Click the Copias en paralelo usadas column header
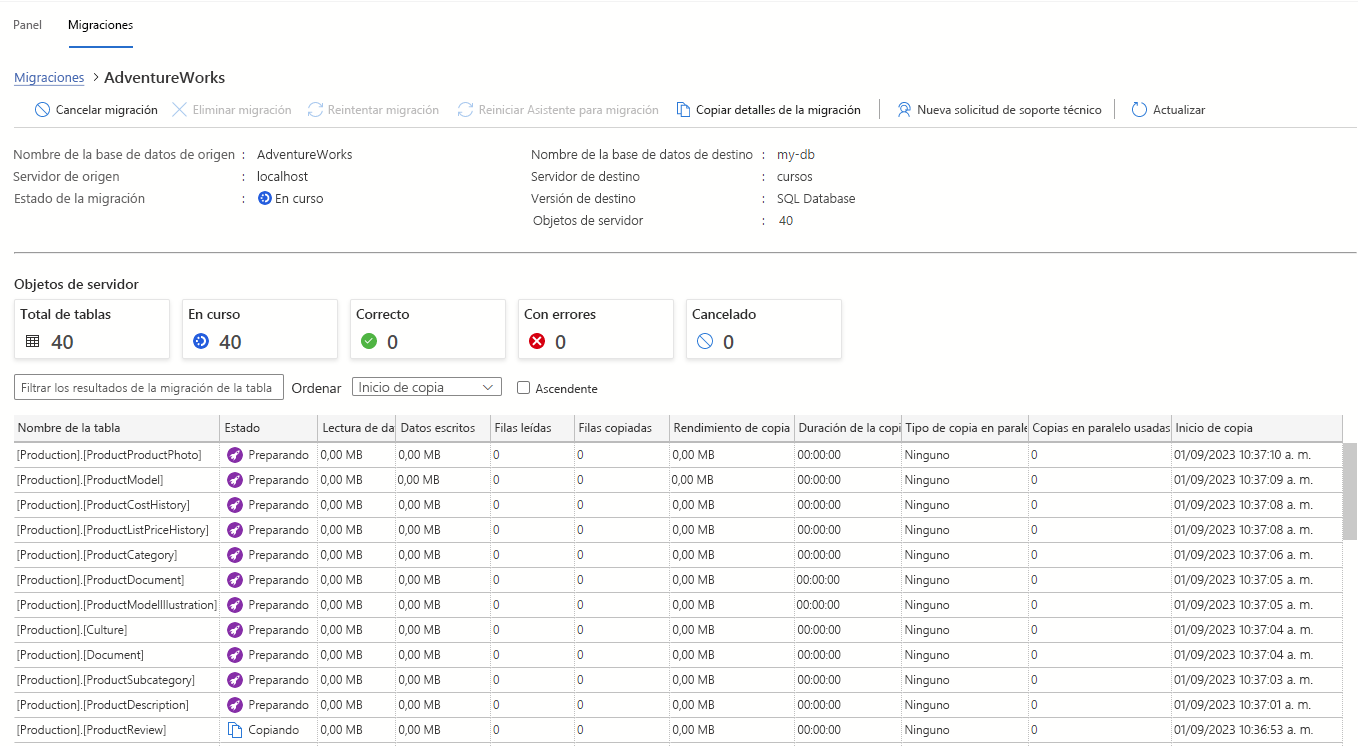Viewport: 1358px width, 746px height. (1100, 428)
